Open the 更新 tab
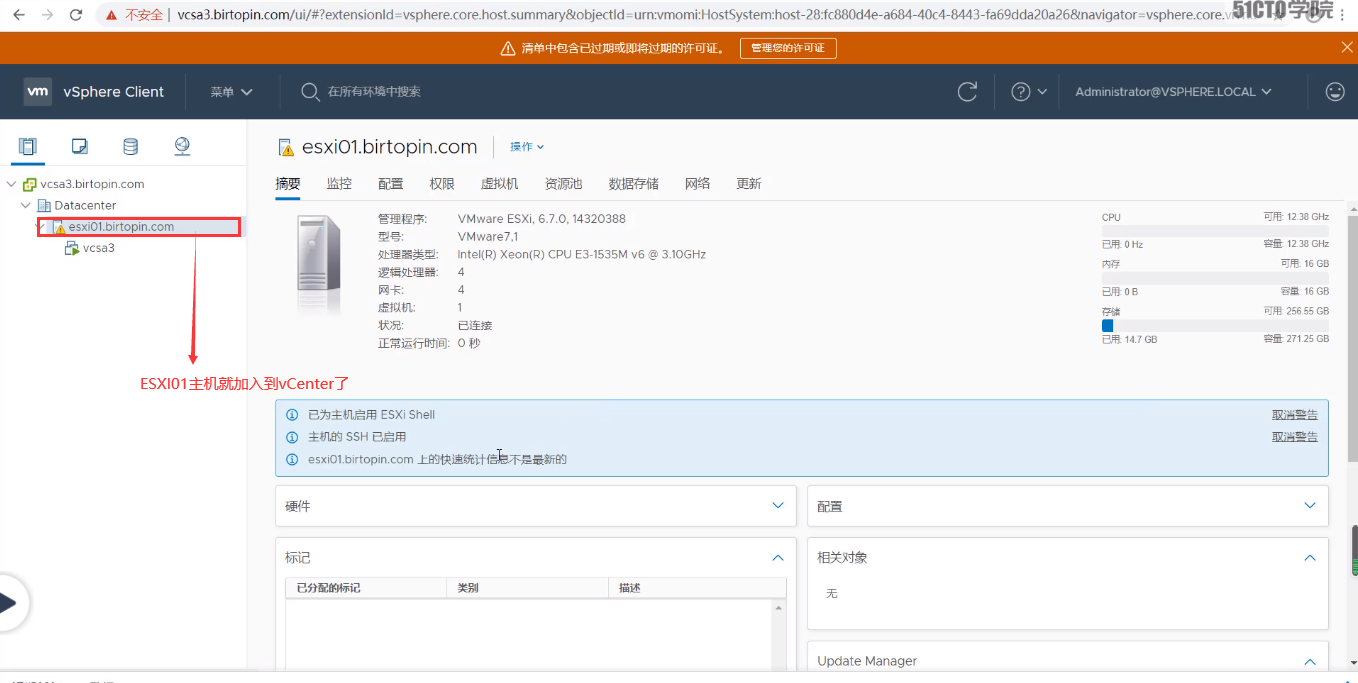 coord(749,184)
